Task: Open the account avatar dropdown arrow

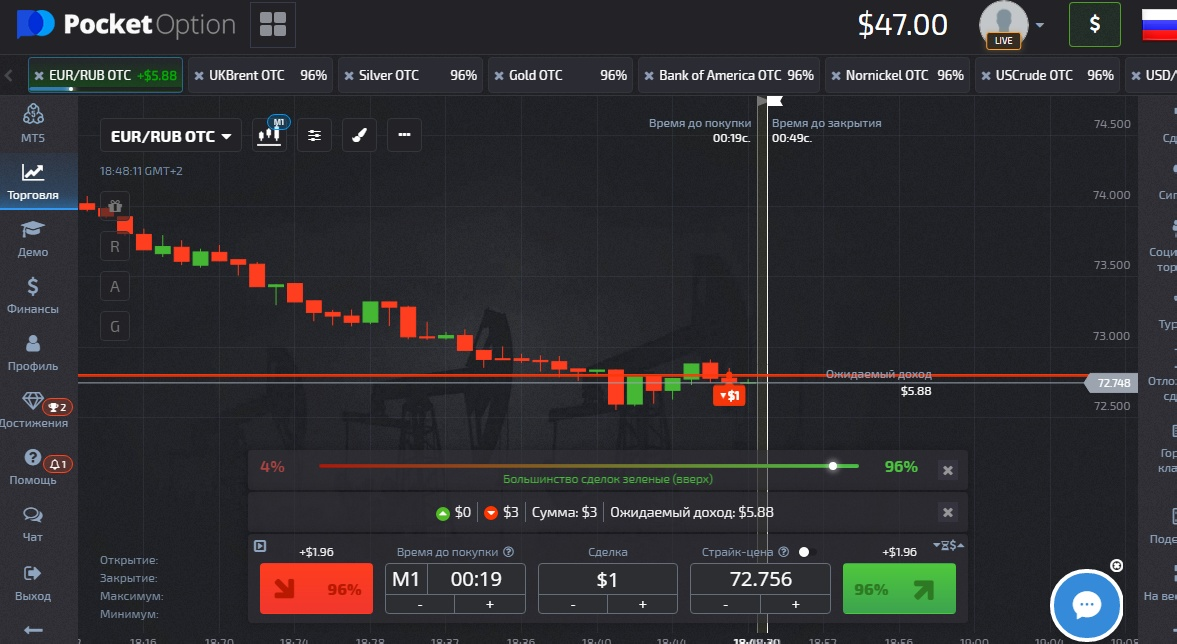Action: (x=1040, y=25)
